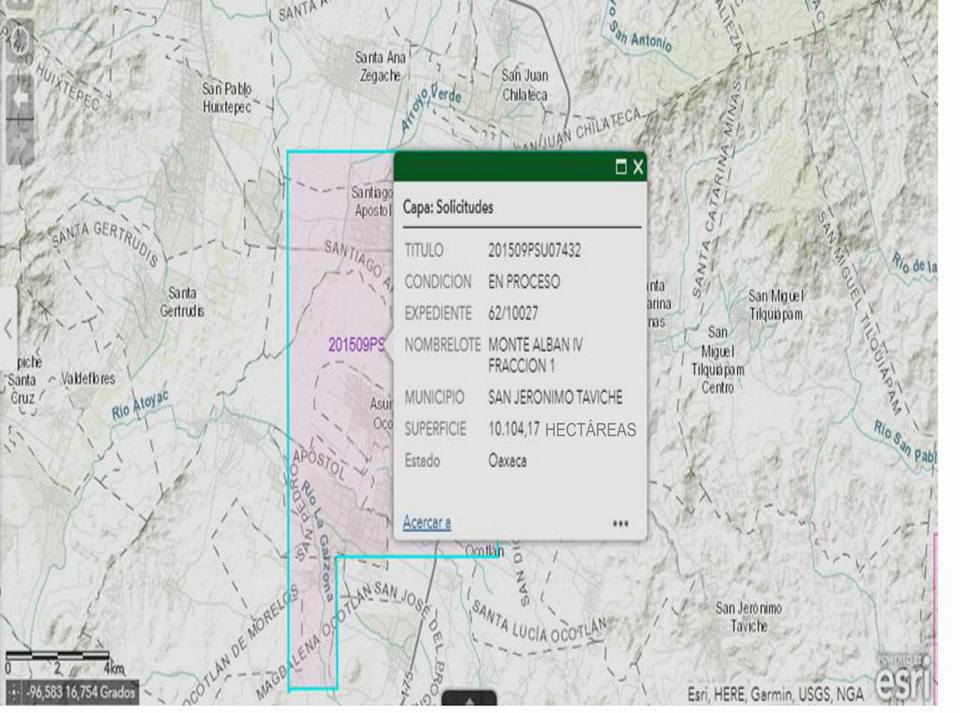Click the San Miguel Tilquiápam Centro label
Screen dimensions: 960x713
pyautogui.click(x=725, y=359)
